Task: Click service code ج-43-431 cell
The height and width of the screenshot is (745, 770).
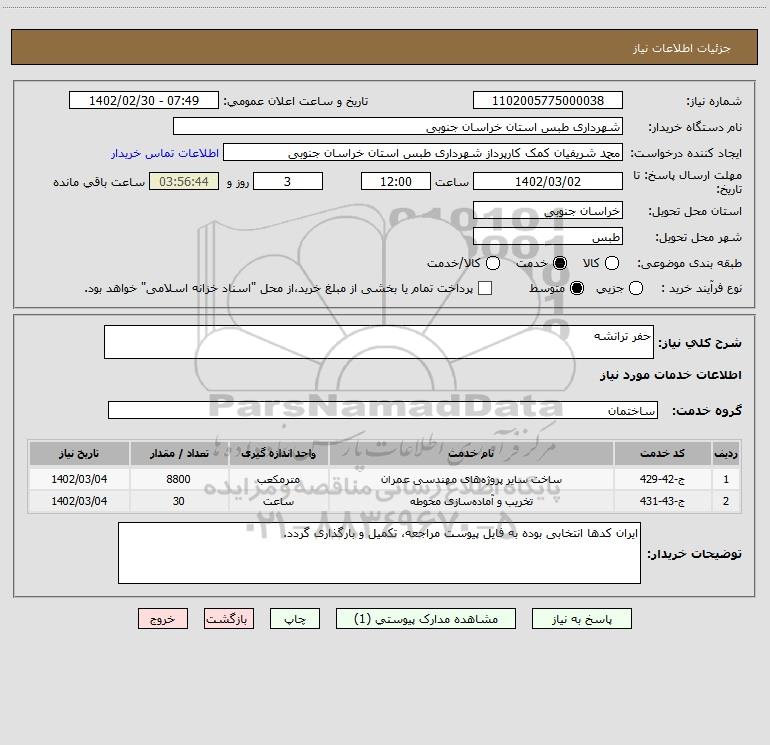Action: pos(662,501)
